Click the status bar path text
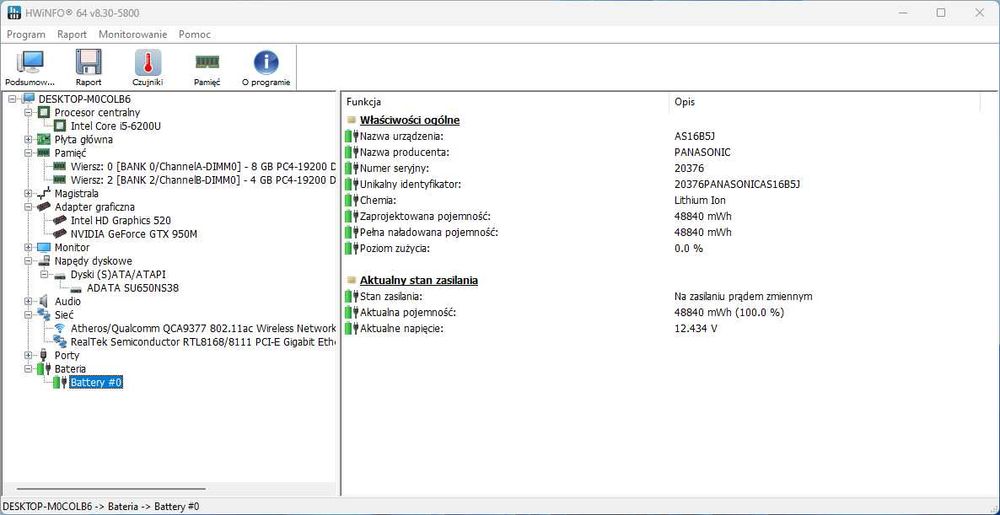 pos(101,506)
